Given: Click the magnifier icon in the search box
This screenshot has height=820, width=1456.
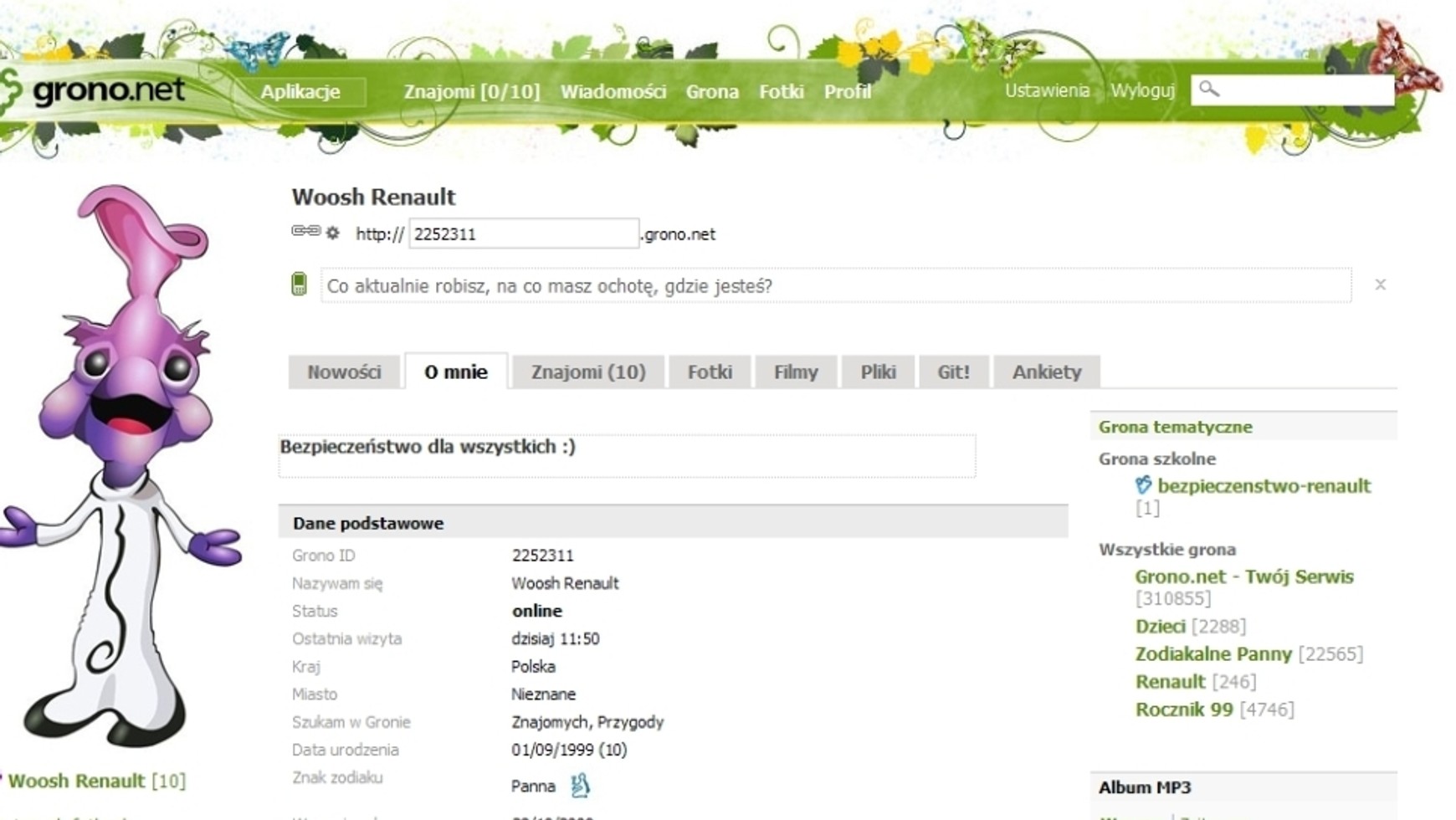Looking at the screenshot, I should [x=1209, y=89].
